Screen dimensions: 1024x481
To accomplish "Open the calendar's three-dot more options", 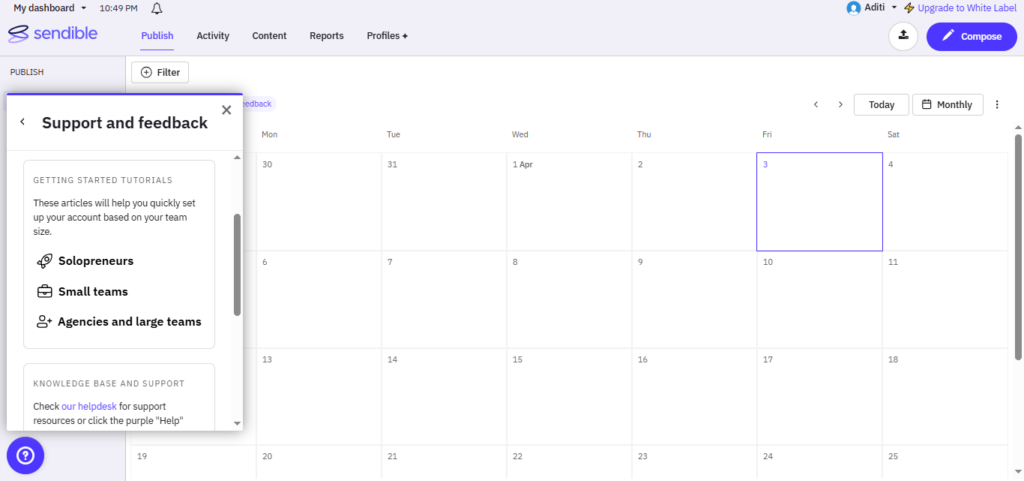I will click(x=997, y=105).
